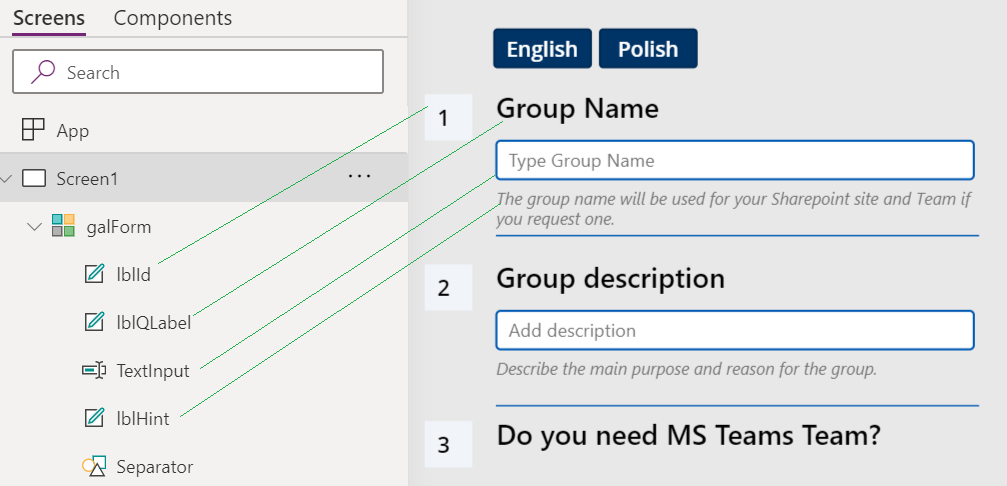
Task: Click the lblHint label pencil icon
Action: 95,418
